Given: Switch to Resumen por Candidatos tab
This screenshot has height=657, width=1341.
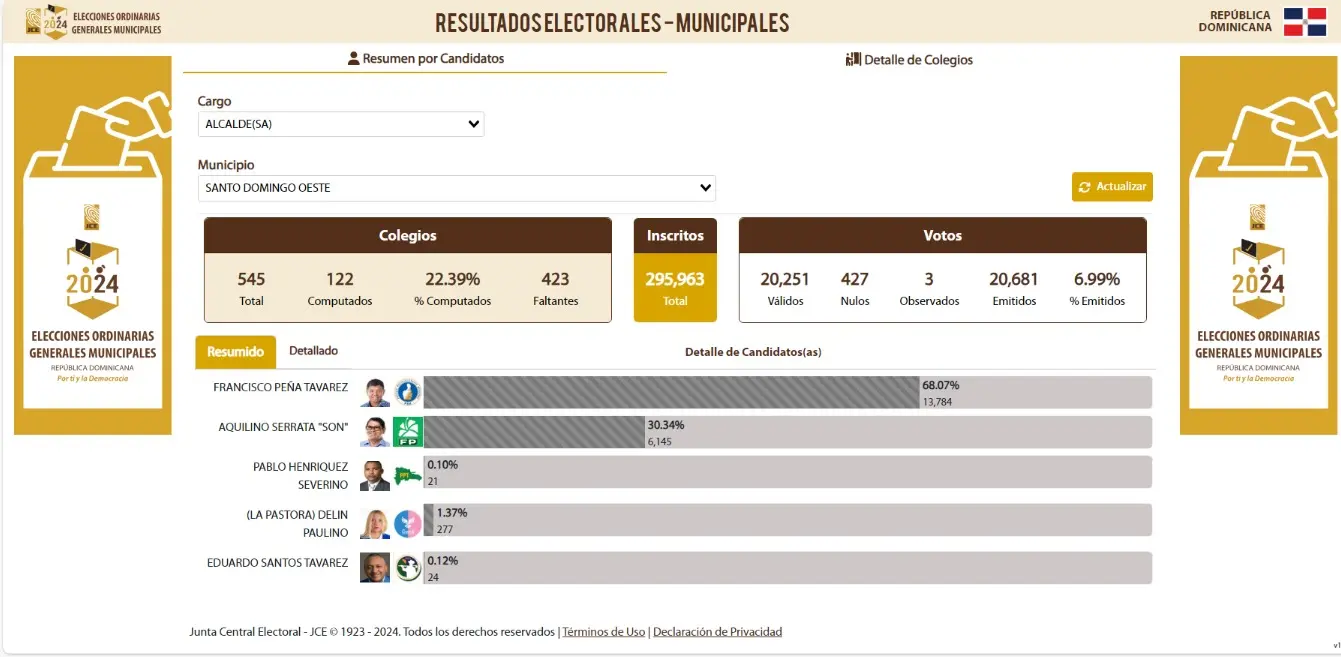Looking at the screenshot, I should [x=425, y=59].
